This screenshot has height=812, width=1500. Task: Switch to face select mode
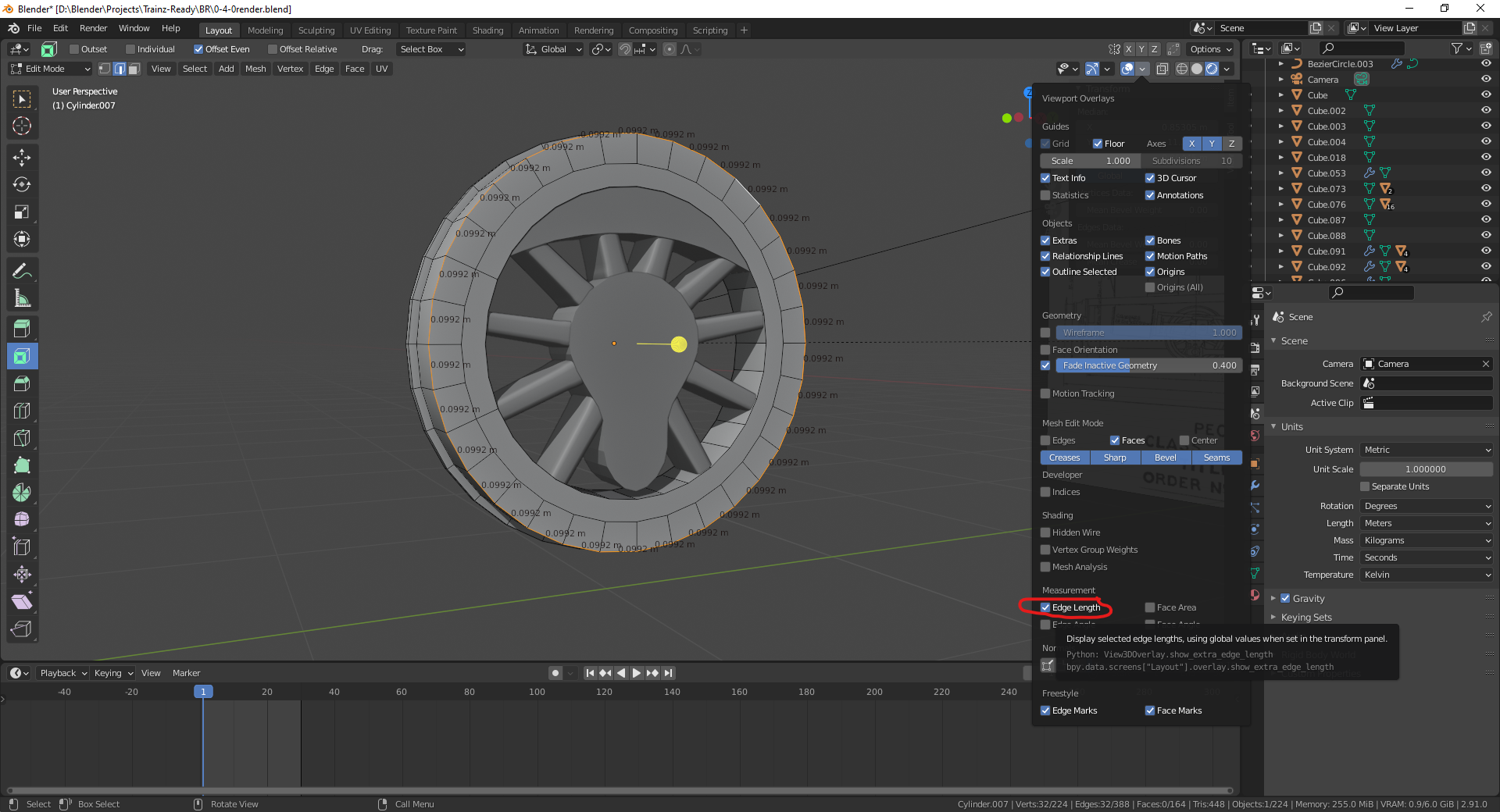134,69
